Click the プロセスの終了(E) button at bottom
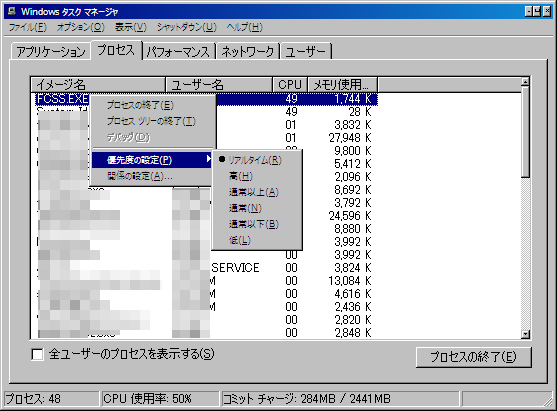The width and height of the screenshot is (557, 411). point(474,357)
